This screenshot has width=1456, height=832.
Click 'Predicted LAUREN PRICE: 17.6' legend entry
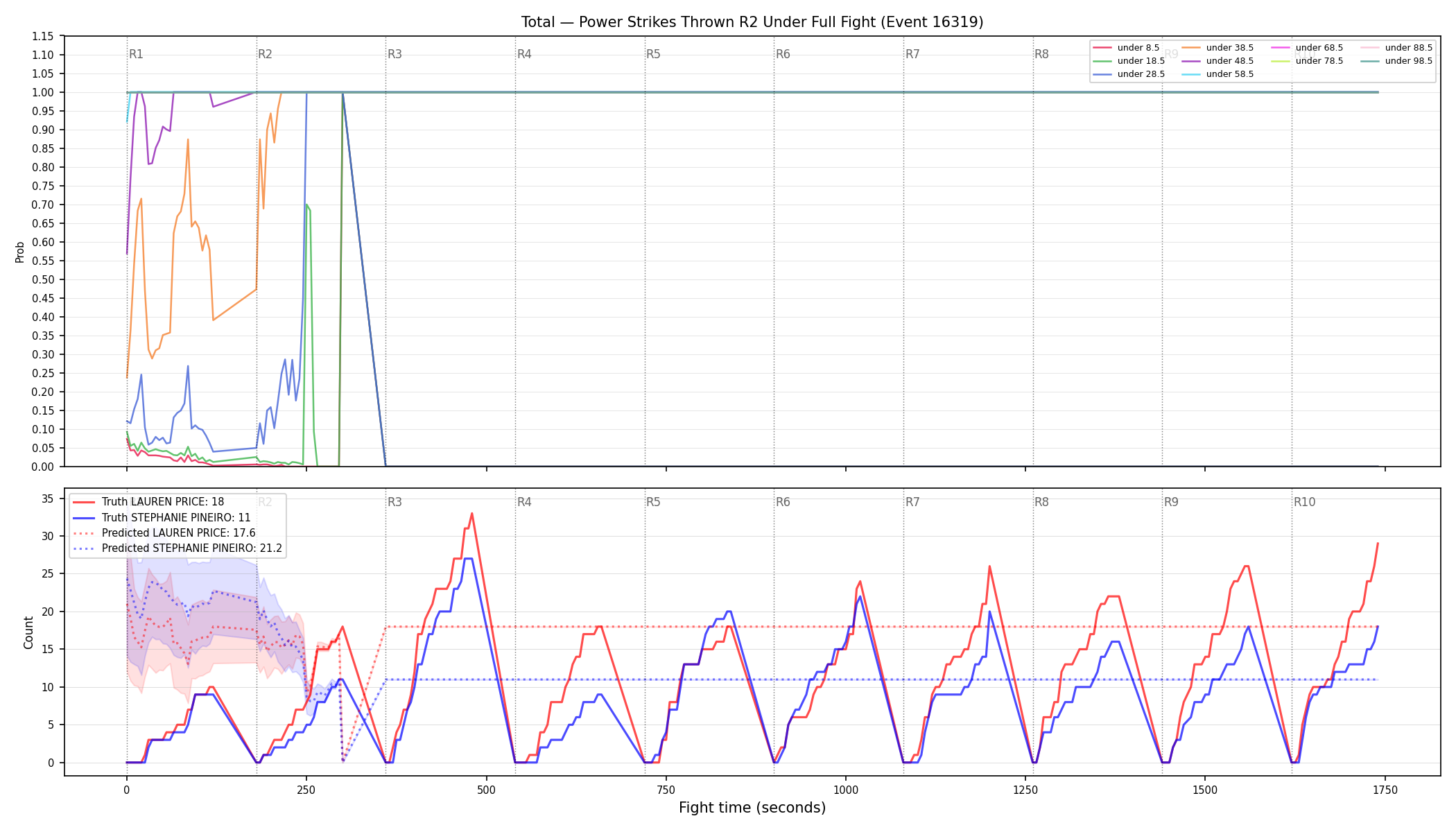pos(164,533)
